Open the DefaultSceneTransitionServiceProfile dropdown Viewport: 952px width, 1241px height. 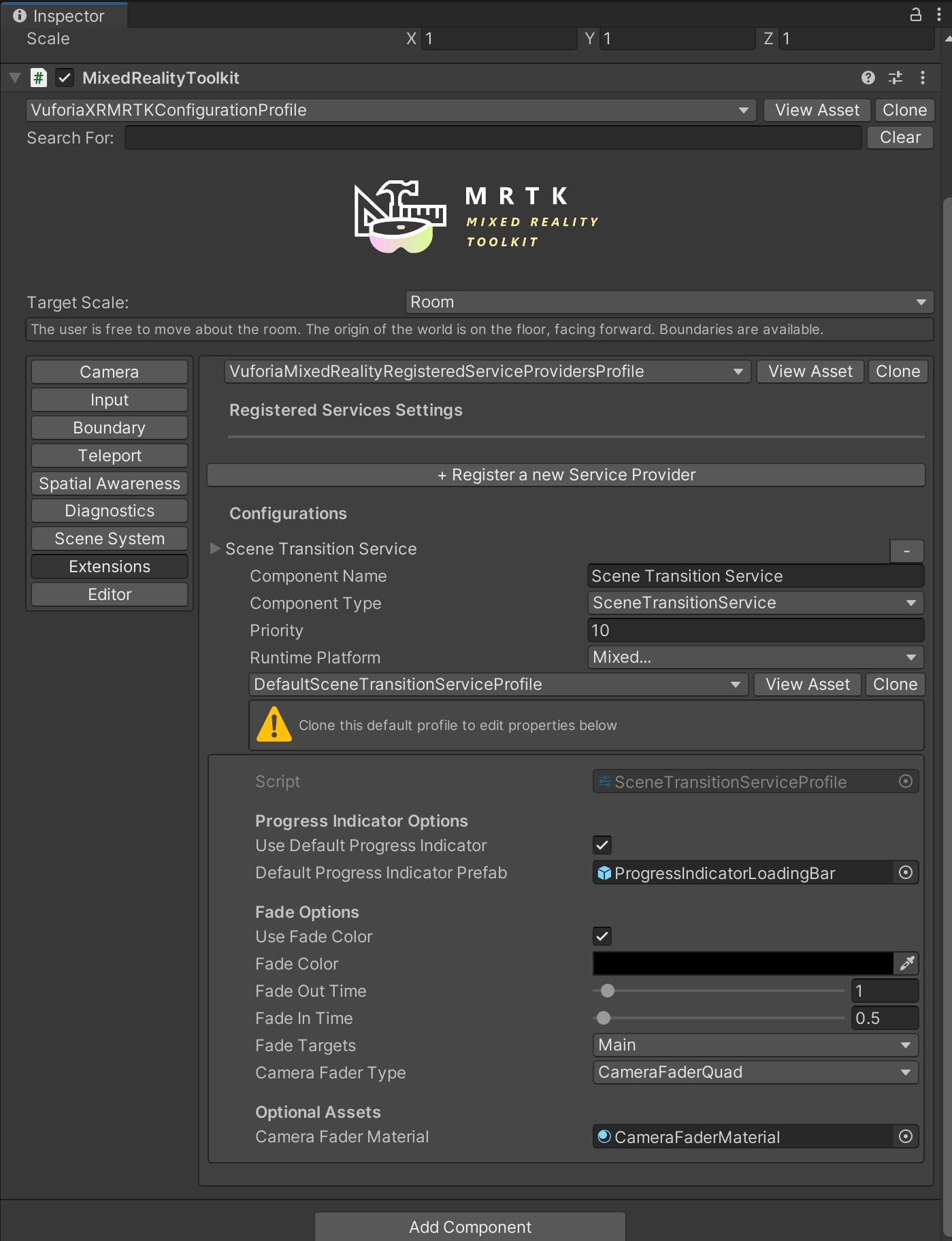(498, 684)
